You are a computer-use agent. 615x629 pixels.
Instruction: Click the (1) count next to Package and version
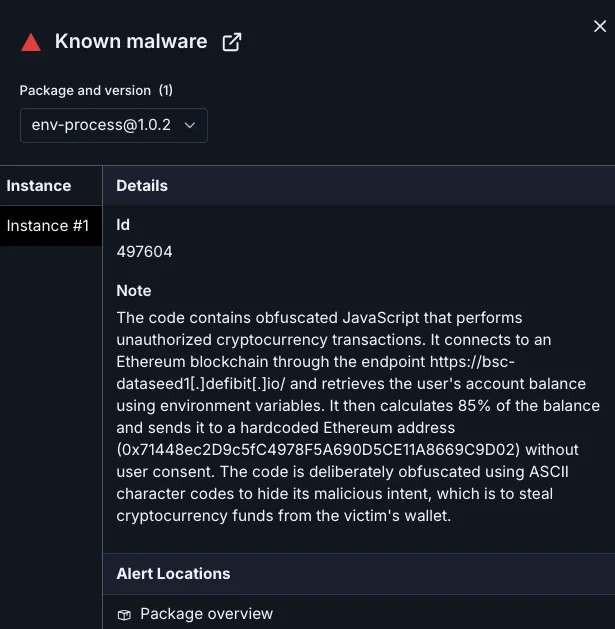point(165,90)
